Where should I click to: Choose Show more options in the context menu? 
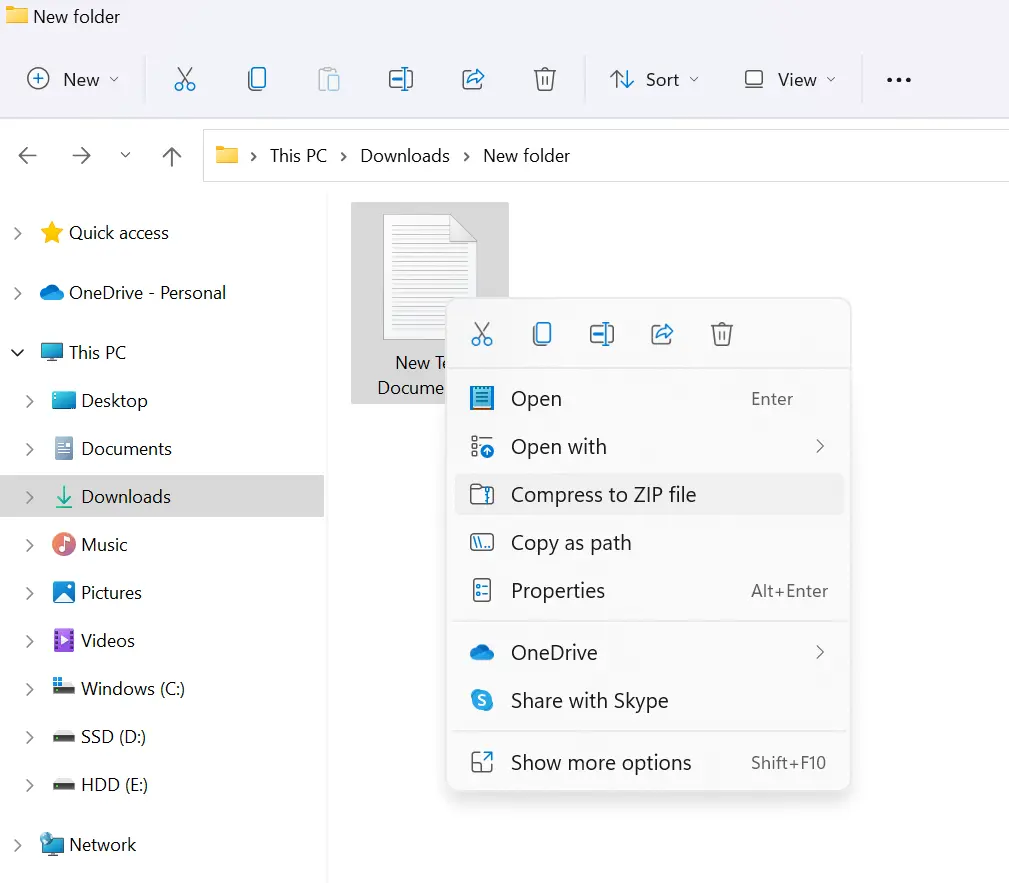pos(601,763)
